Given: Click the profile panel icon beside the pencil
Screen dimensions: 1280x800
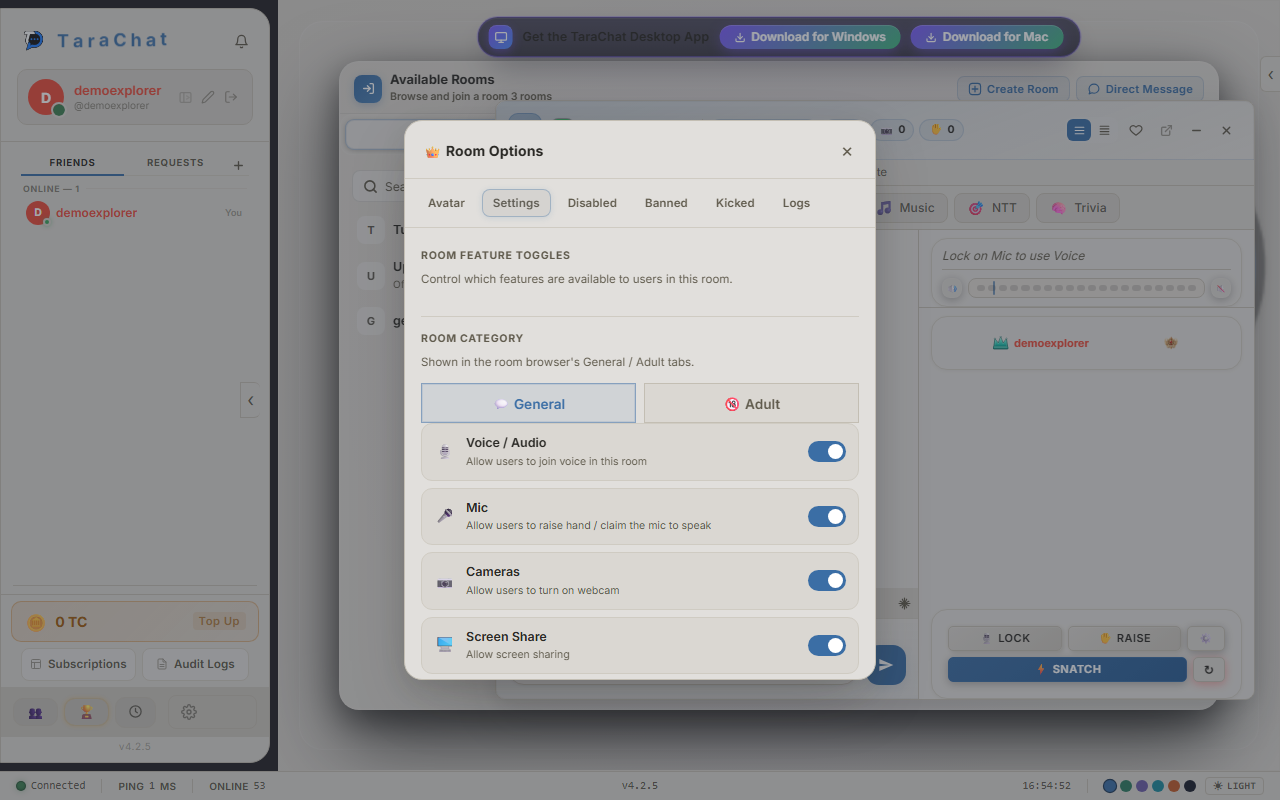Looking at the screenshot, I should [x=185, y=97].
